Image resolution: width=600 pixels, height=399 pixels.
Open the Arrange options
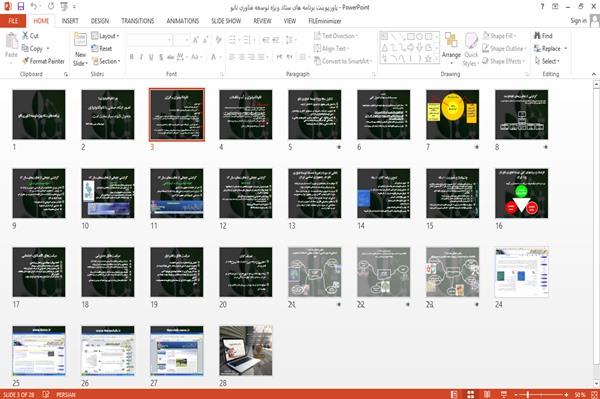click(451, 49)
